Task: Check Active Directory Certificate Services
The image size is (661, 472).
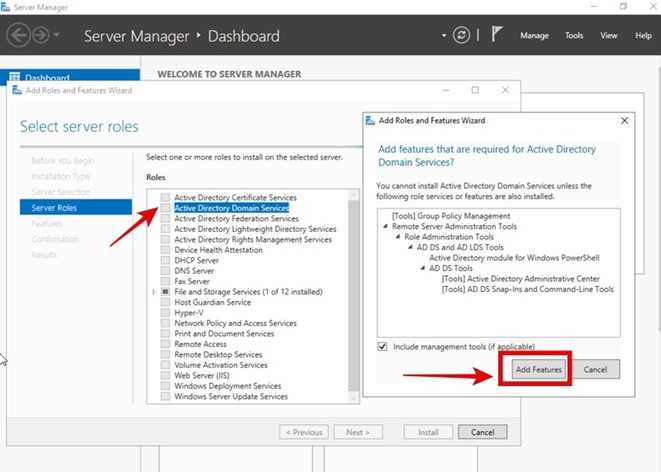Action: [165, 197]
